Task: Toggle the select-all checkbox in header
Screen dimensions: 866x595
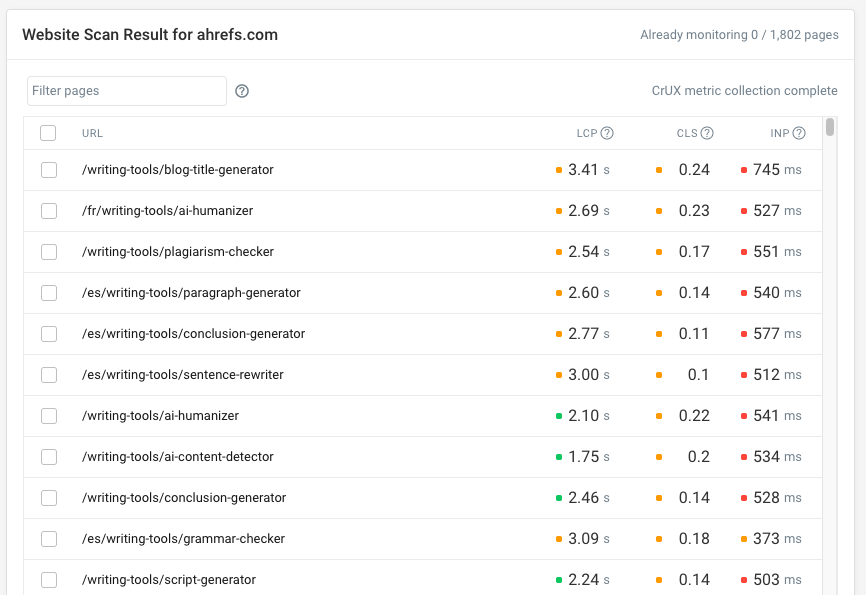Action: [48, 133]
